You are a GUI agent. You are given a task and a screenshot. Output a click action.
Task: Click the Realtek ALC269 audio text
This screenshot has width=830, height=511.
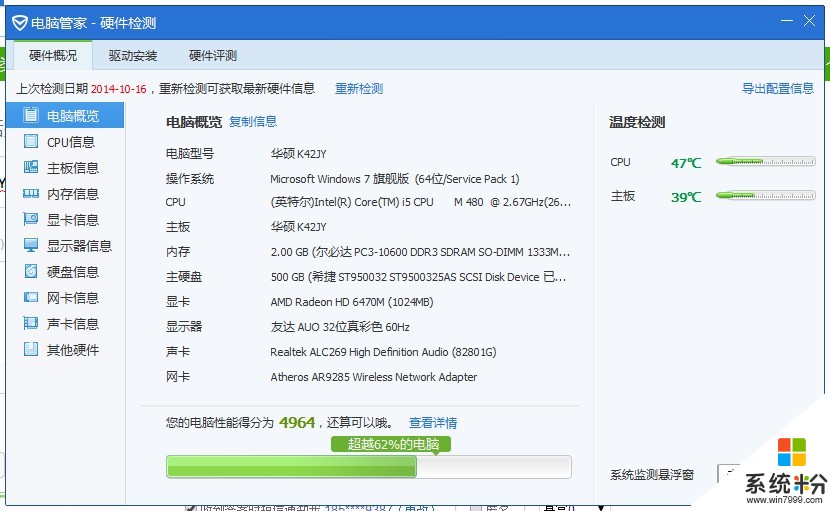pyautogui.click(x=383, y=352)
